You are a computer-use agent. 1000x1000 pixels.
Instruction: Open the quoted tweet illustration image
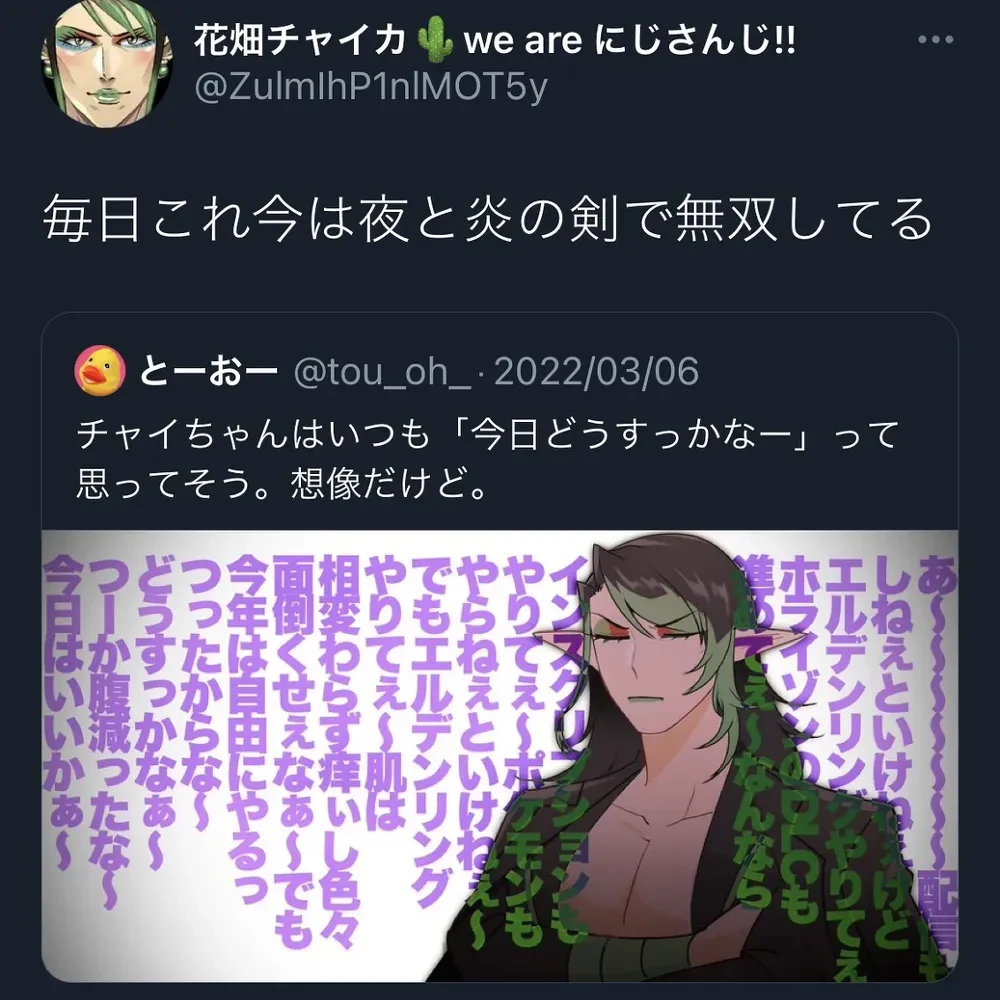(500, 756)
